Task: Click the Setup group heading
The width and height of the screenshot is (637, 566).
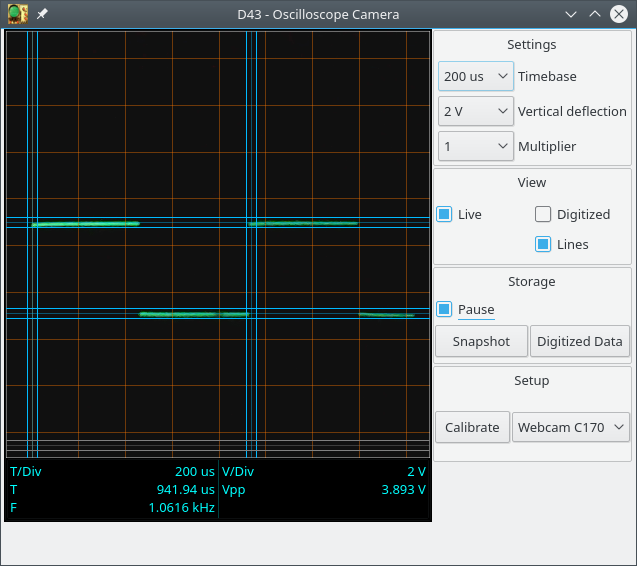Action: tap(531, 381)
